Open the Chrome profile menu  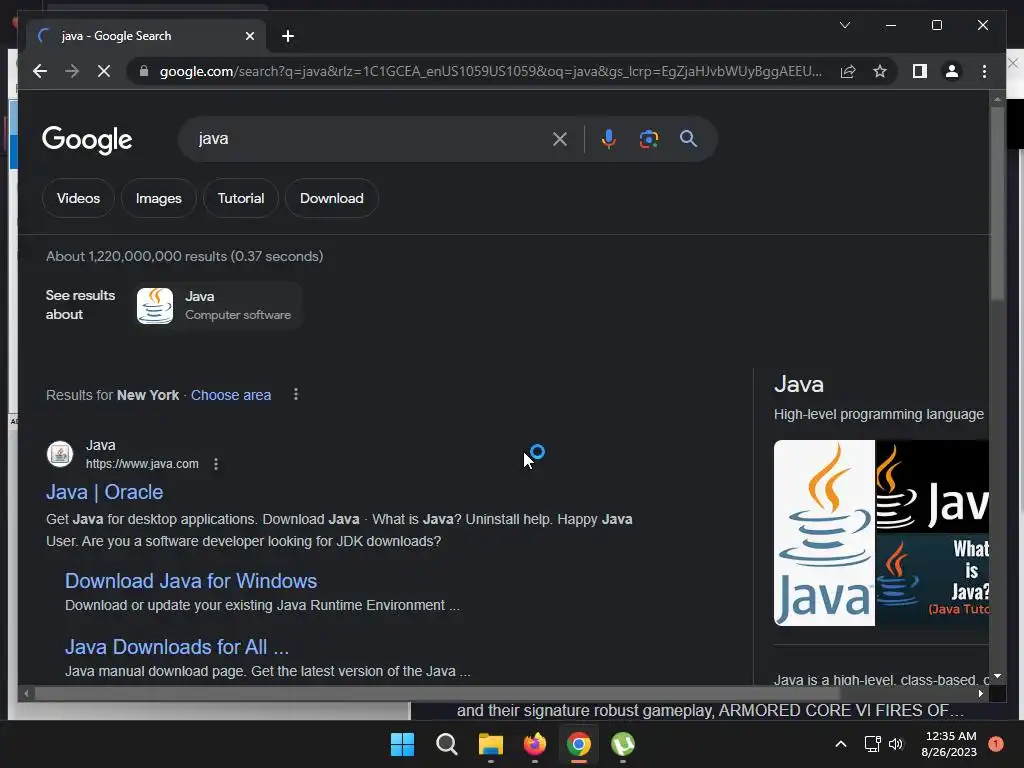[952, 71]
